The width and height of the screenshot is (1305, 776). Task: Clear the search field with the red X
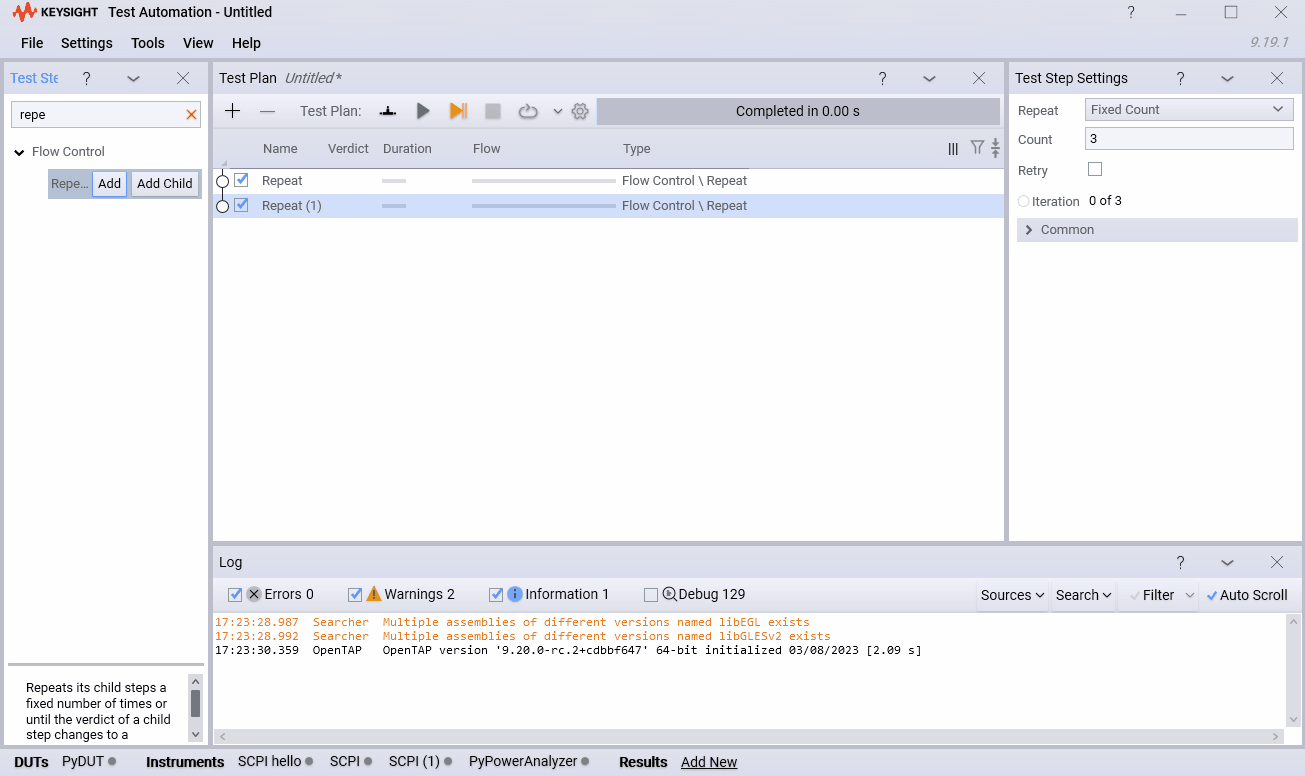[x=190, y=114]
